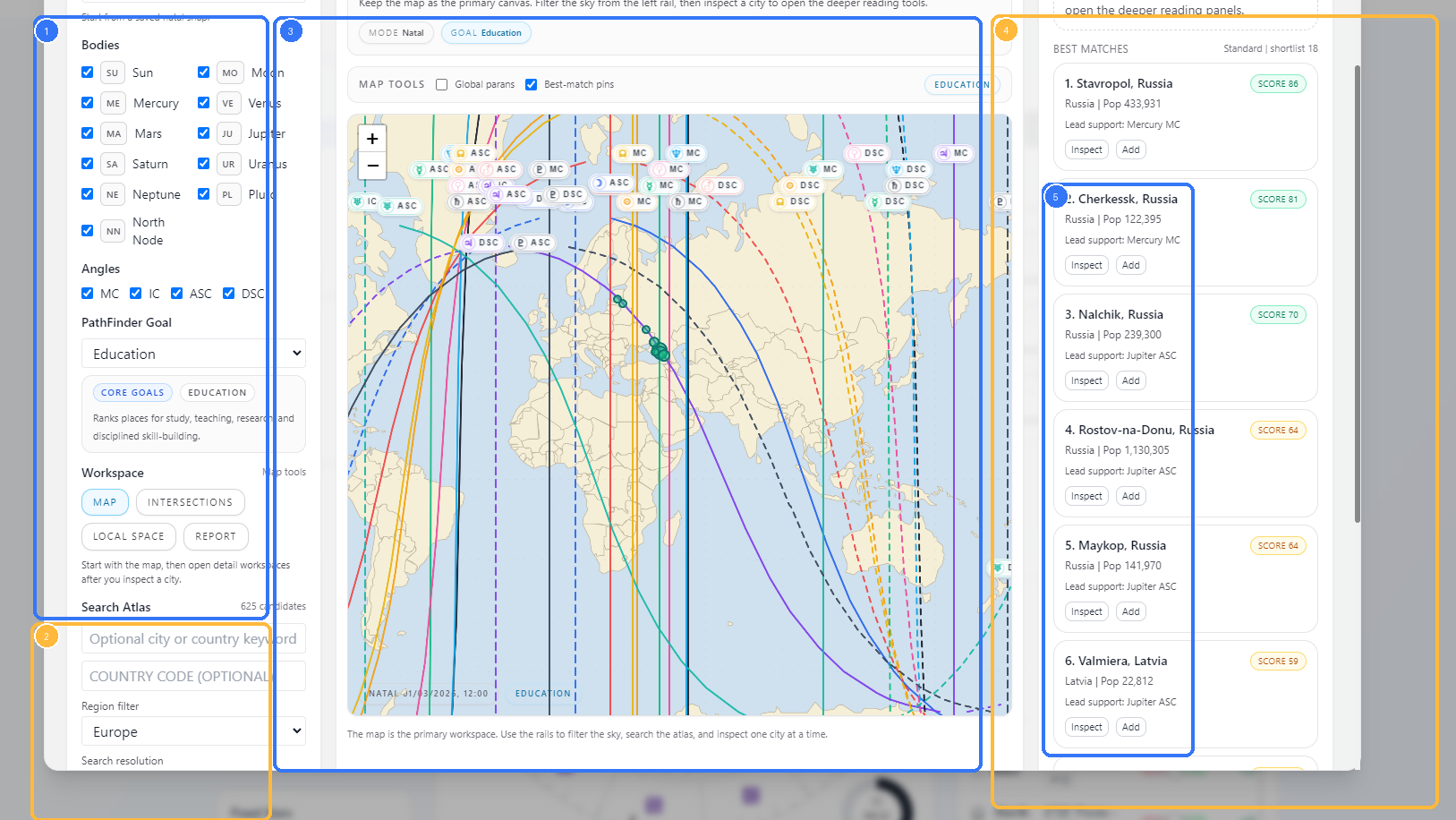Select the Neptune DSC line label

pyautogui.click(x=908, y=169)
